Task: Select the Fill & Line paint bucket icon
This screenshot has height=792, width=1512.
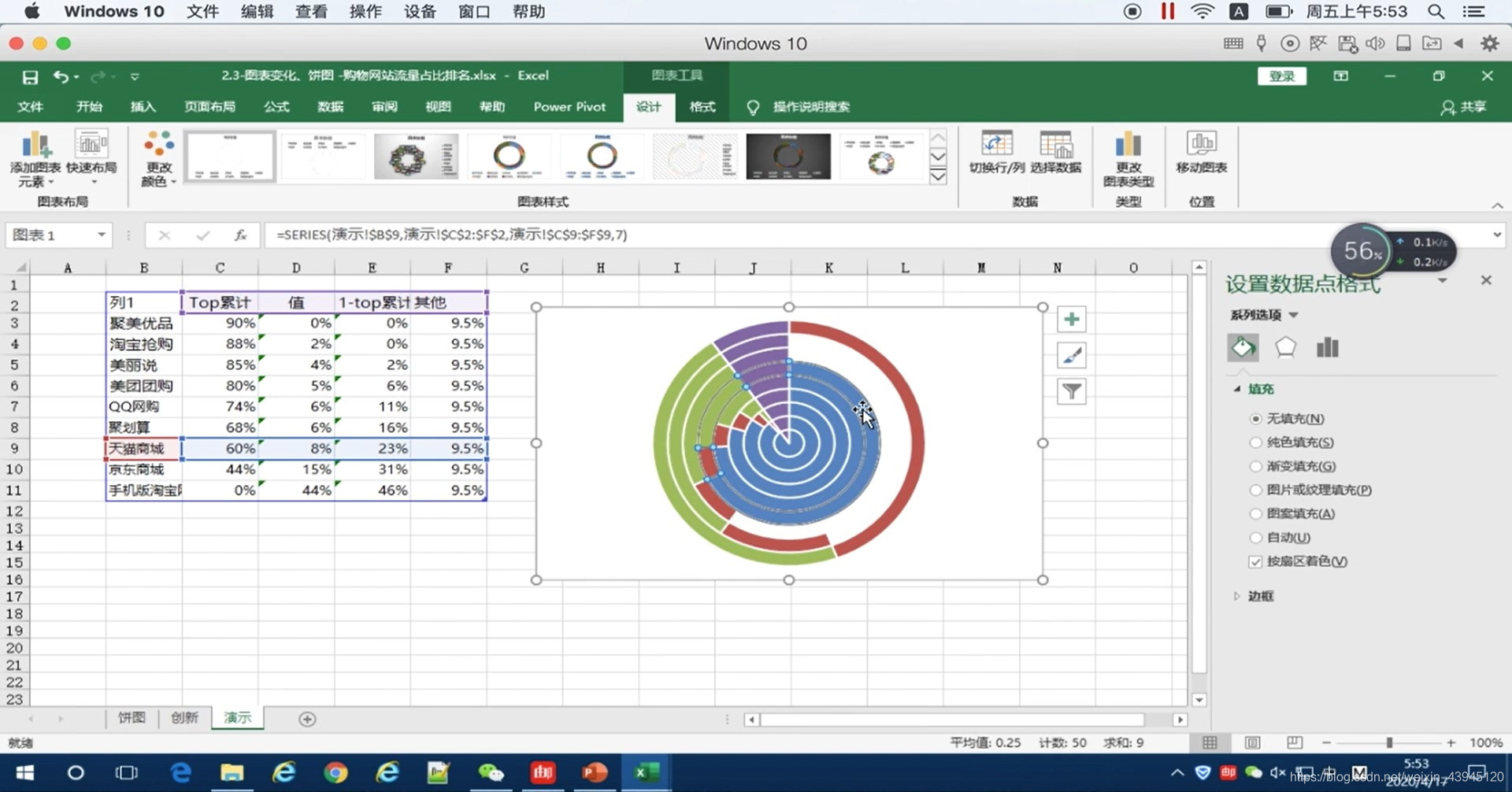Action: point(1243,347)
